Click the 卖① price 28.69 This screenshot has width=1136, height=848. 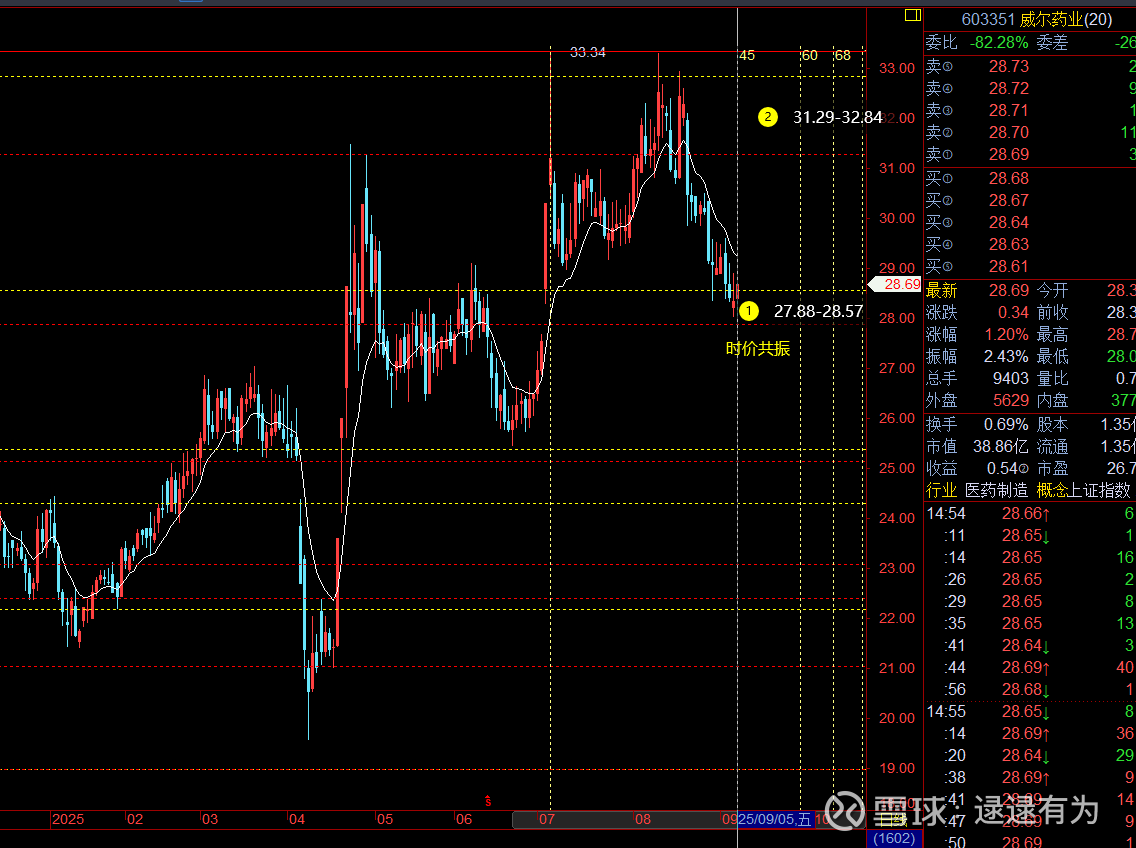click(x=1008, y=154)
